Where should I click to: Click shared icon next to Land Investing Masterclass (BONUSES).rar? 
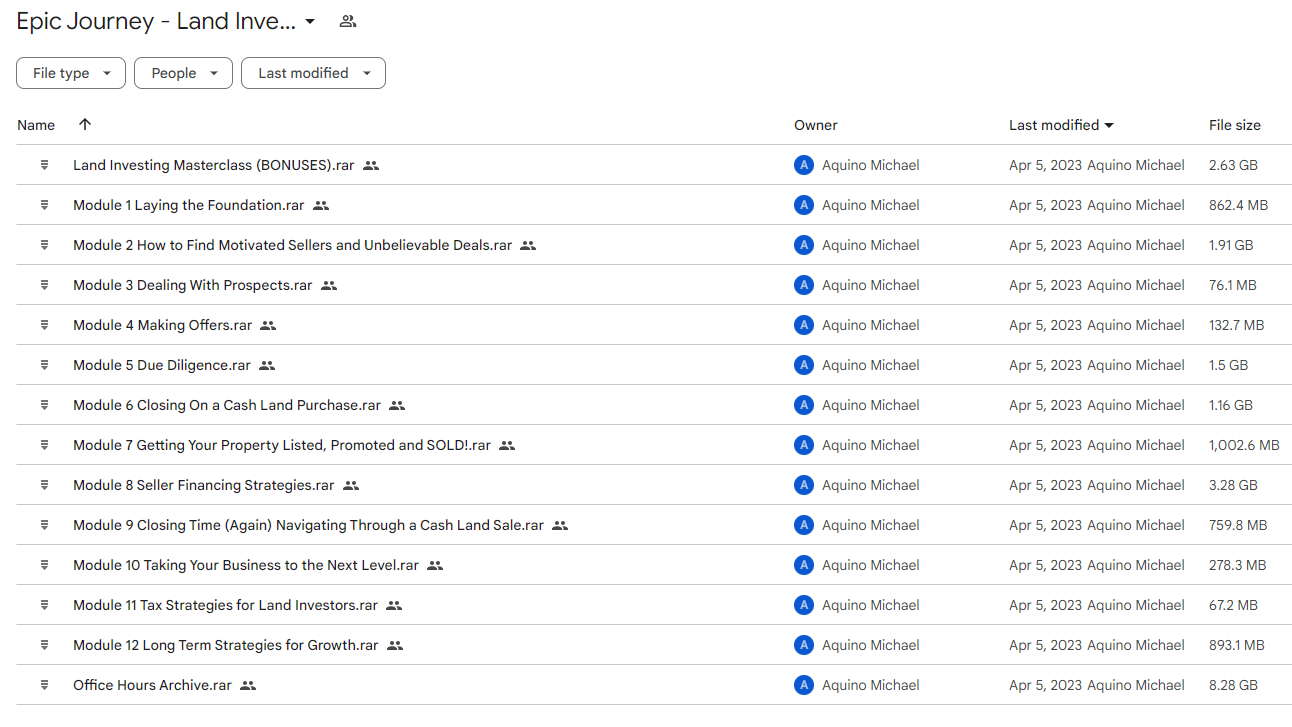pos(371,165)
